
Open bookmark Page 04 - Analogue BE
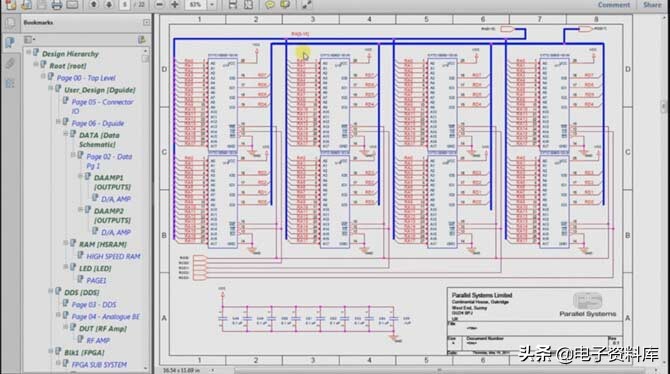pos(106,316)
